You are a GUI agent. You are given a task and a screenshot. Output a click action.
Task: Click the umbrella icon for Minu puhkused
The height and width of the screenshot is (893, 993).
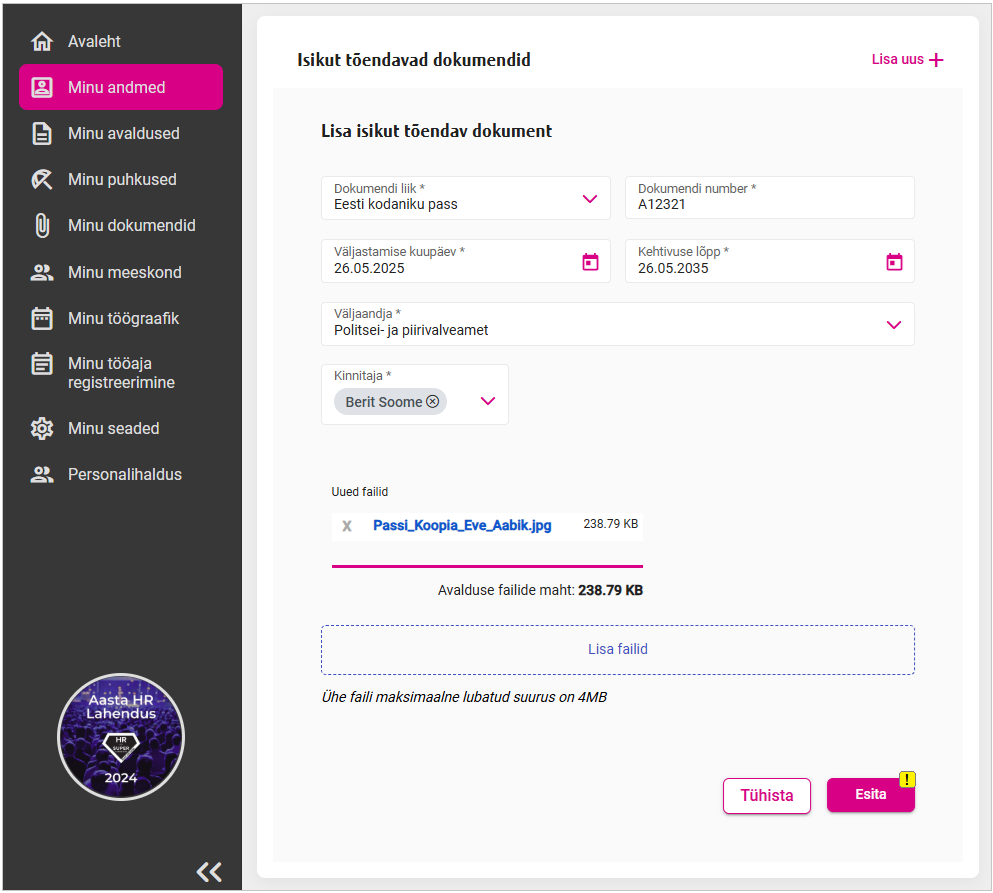[x=41, y=180]
